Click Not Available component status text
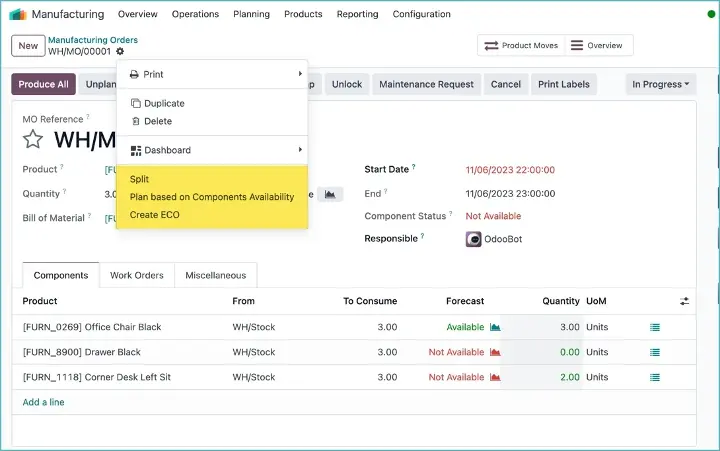 [493, 216]
